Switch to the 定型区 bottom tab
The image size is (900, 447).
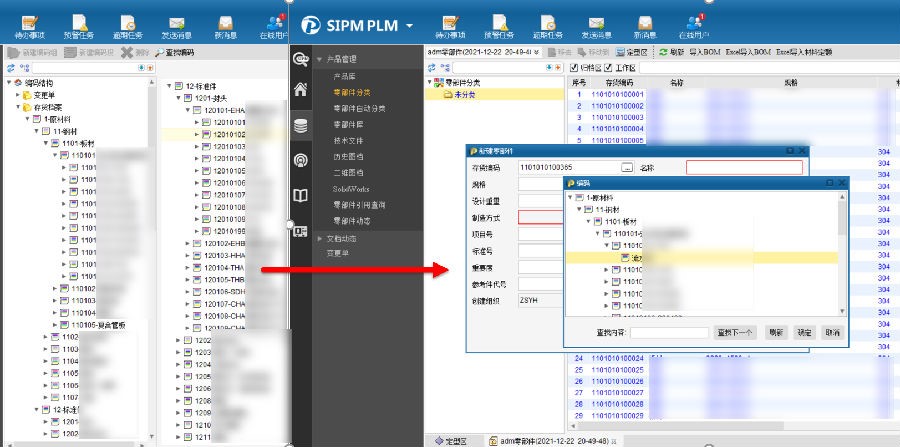(456, 440)
